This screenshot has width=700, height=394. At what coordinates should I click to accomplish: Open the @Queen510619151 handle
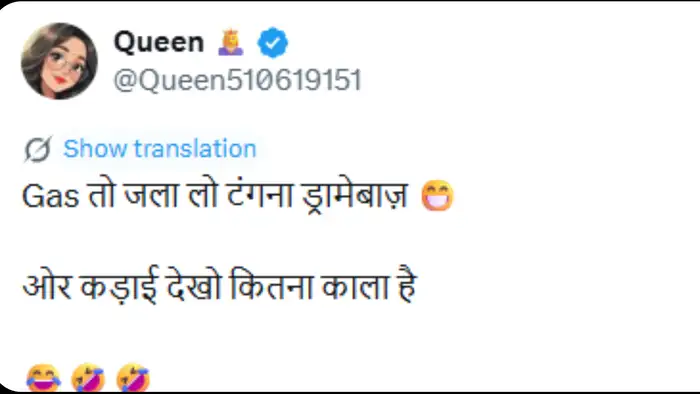point(237,80)
